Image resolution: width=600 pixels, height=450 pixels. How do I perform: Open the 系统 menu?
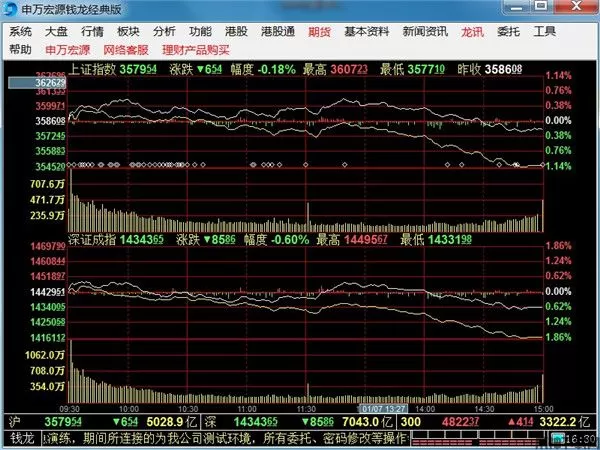[x=20, y=32]
